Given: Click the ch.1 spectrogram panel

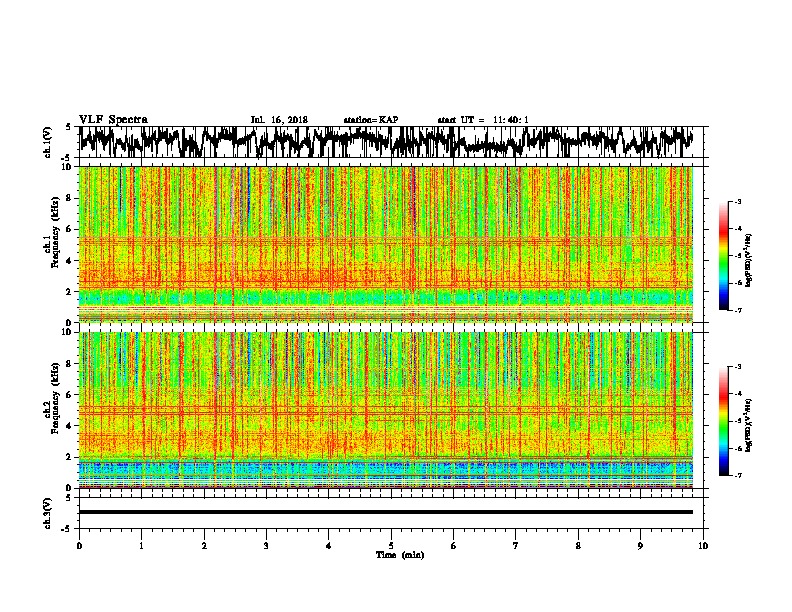Looking at the screenshot, I should (386, 244).
